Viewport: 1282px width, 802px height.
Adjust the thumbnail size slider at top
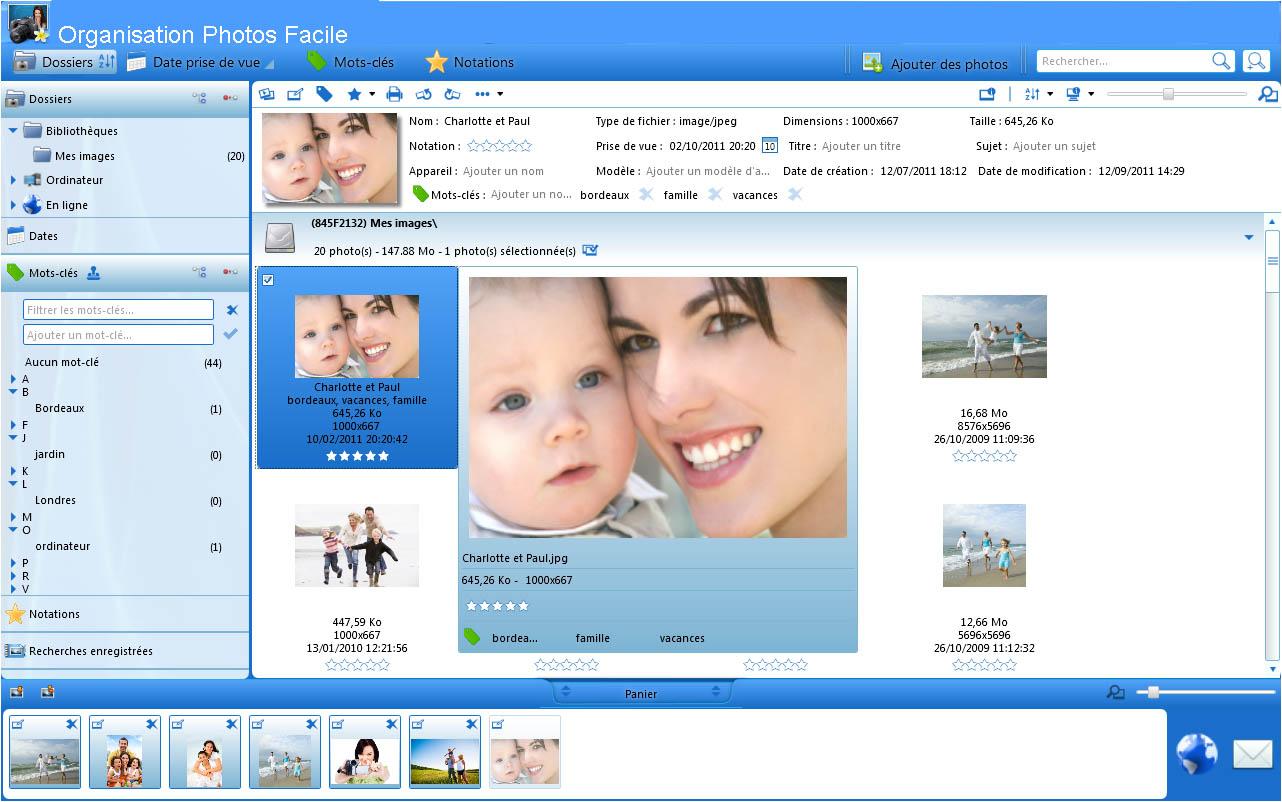click(1168, 94)
